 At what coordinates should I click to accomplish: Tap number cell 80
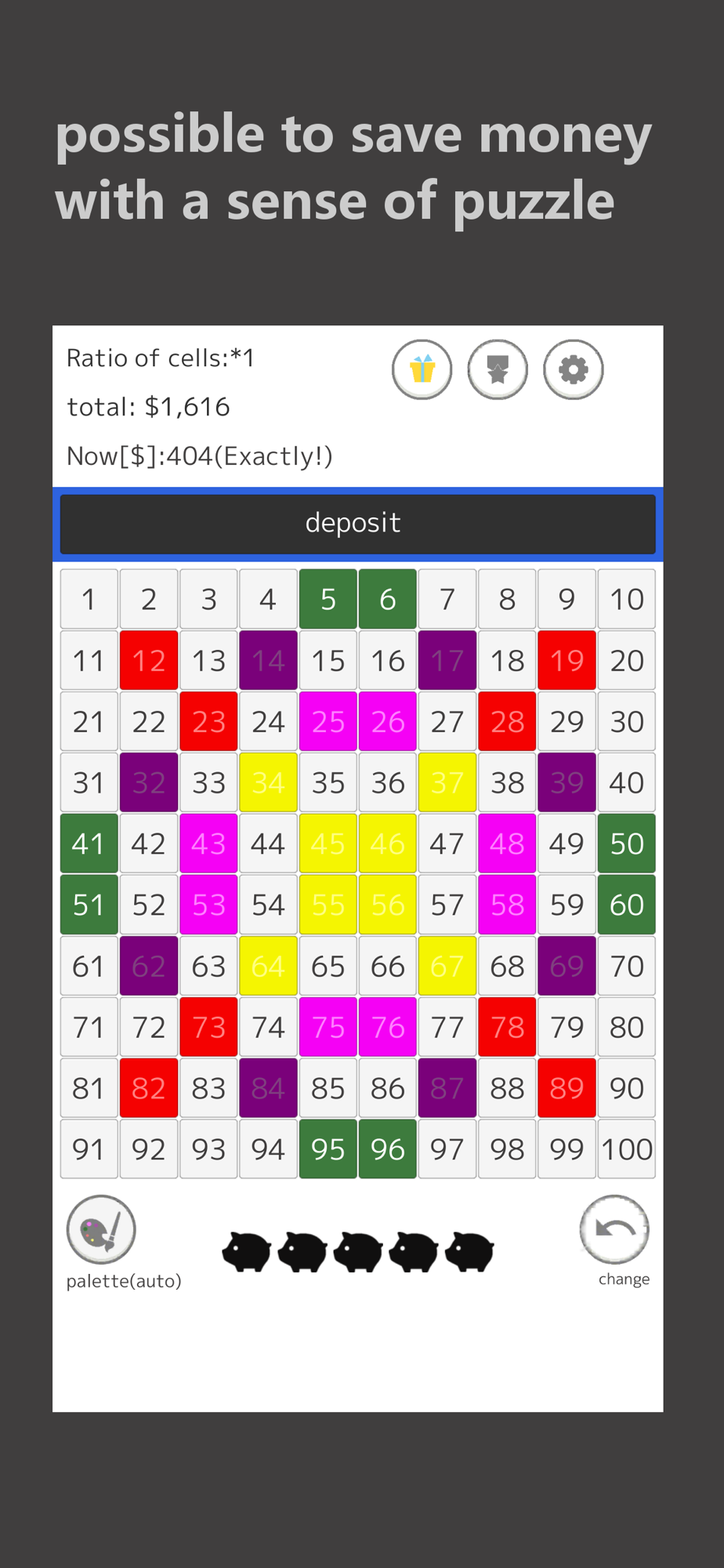(627, 1027)
